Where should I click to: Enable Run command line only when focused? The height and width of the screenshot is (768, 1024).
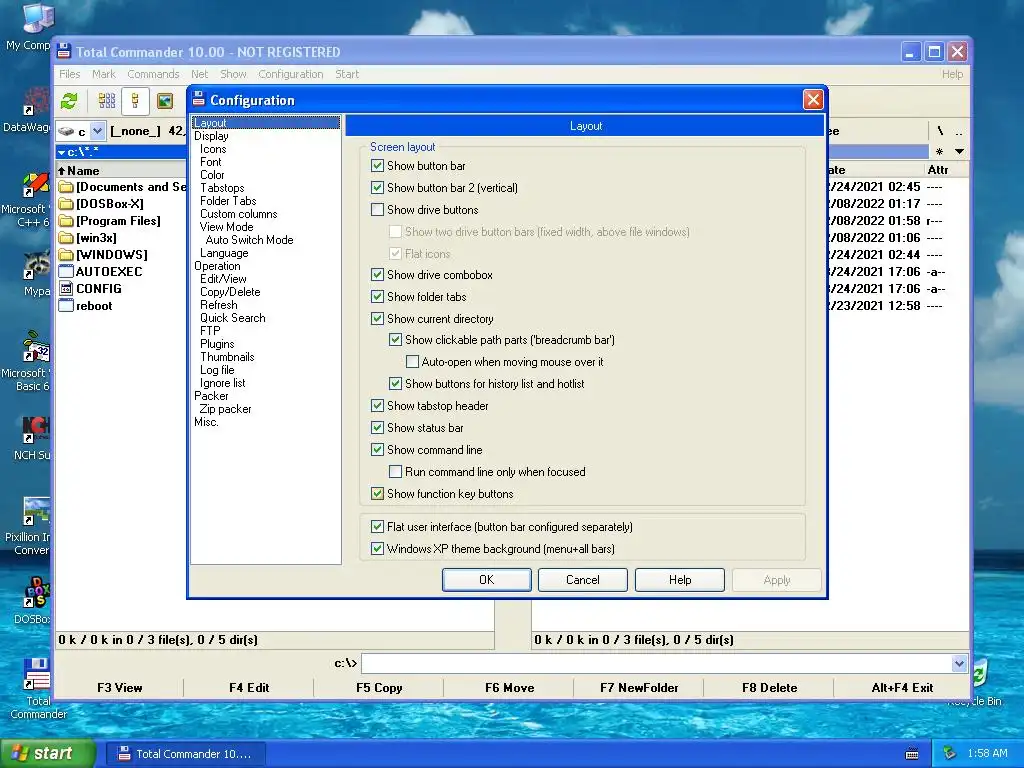click(395, 472)
